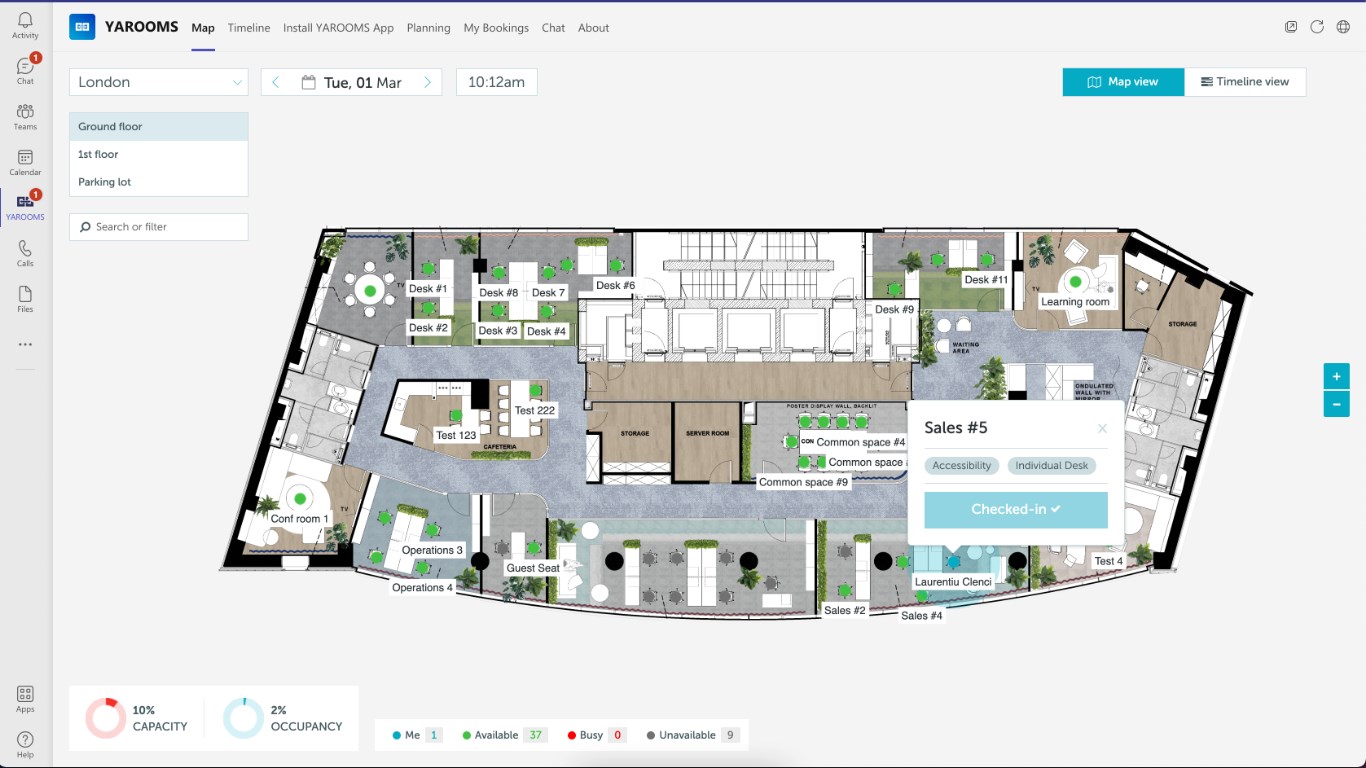Open the Help icon

pyautogui.click(x=25, y=740)
